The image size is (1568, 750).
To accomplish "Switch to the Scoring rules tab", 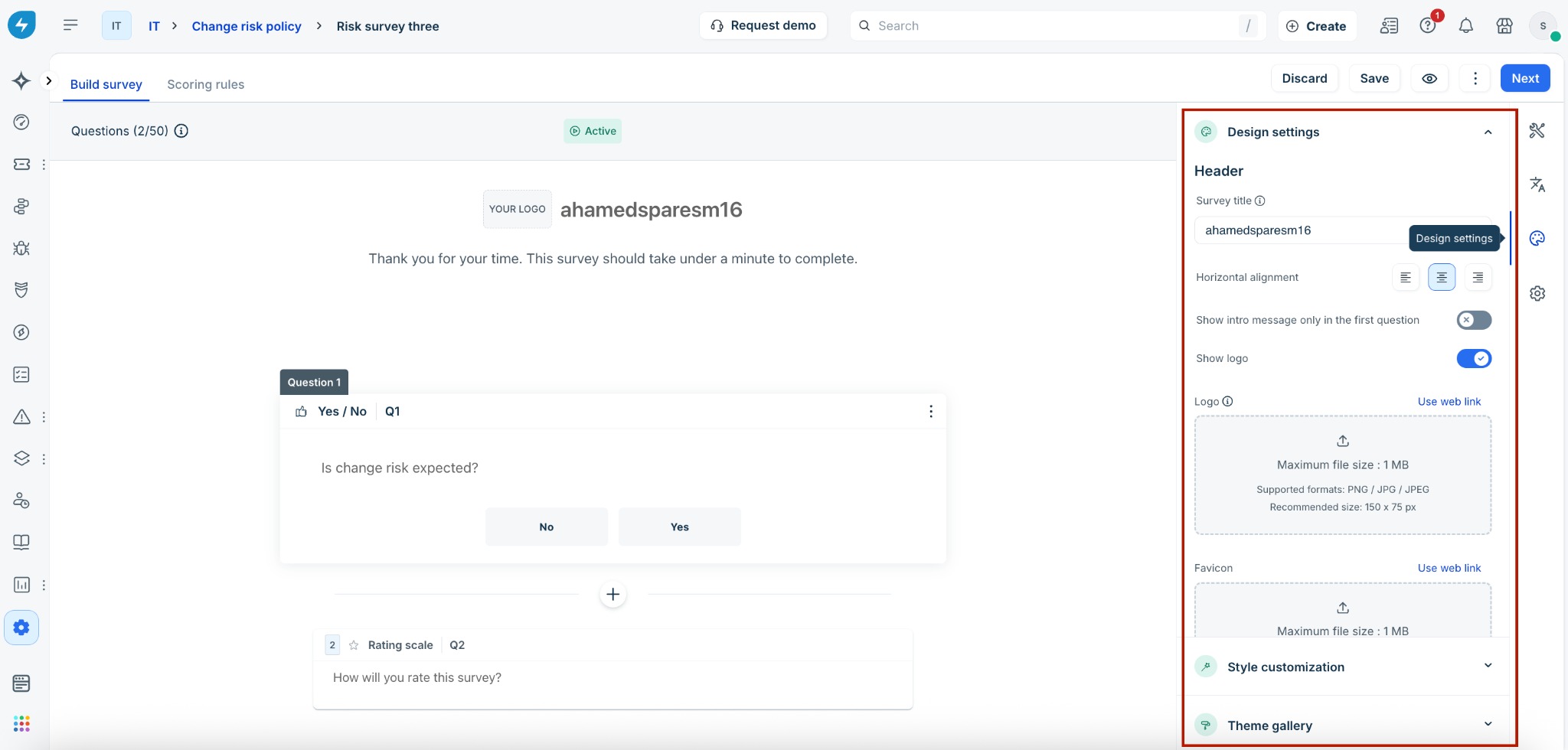I will click(205, 84).
